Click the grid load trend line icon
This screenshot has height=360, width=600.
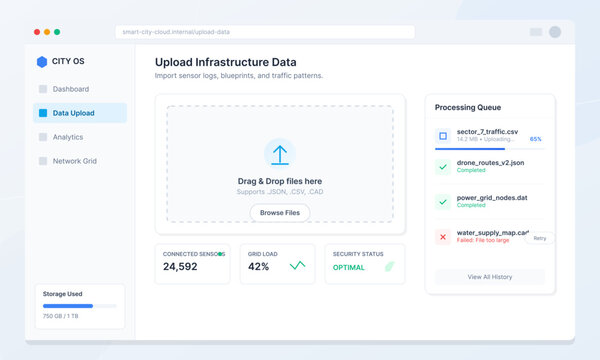click(x=297, y=265)
